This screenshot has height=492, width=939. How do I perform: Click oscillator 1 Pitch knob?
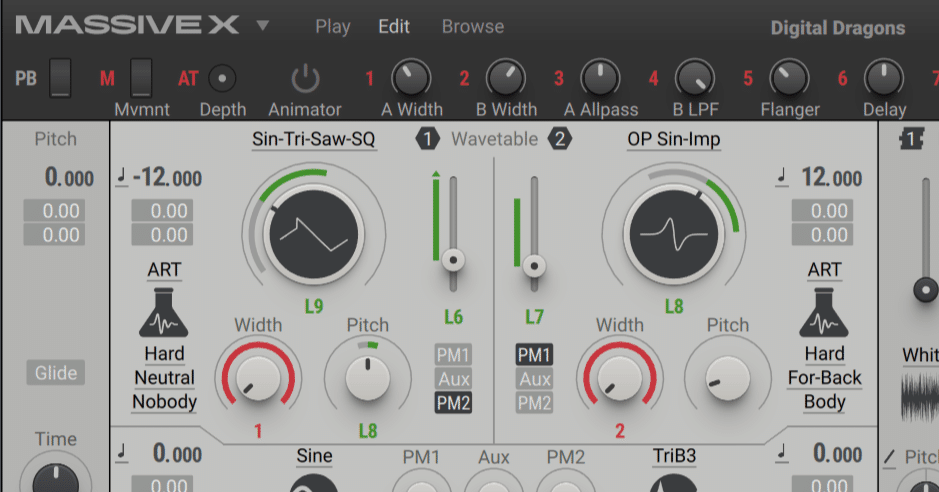[368, 379]
